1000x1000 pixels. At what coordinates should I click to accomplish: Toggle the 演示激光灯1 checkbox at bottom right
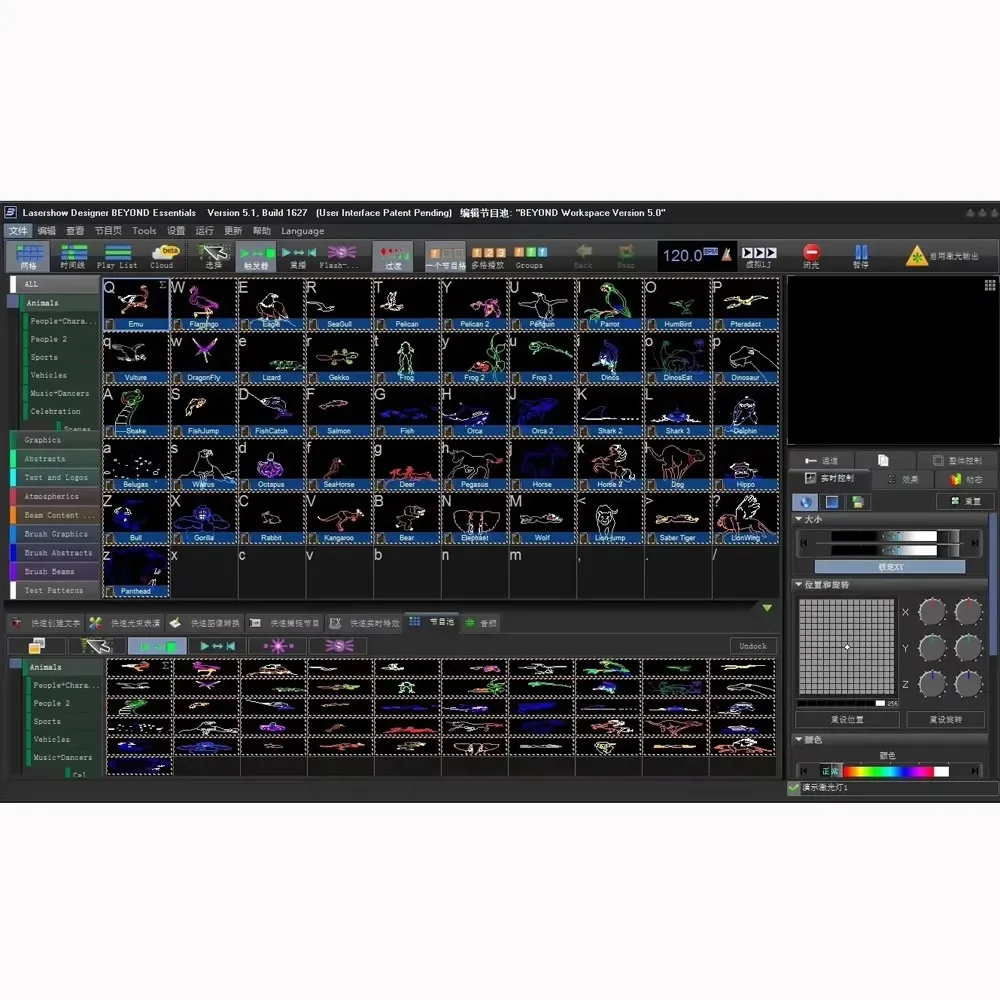click(x=794, y=788)
